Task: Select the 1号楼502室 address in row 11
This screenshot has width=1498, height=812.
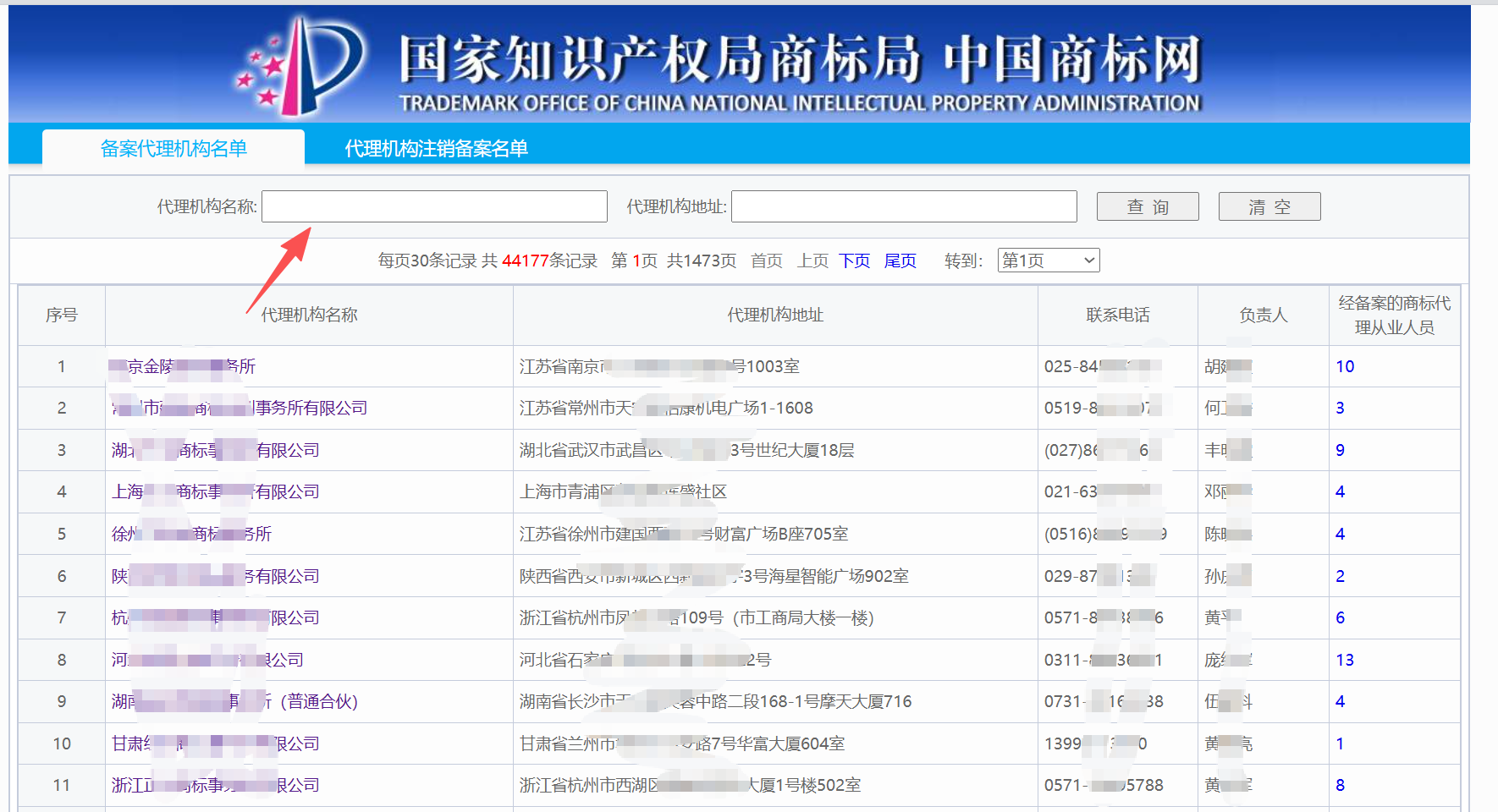Action: (690, 785)
